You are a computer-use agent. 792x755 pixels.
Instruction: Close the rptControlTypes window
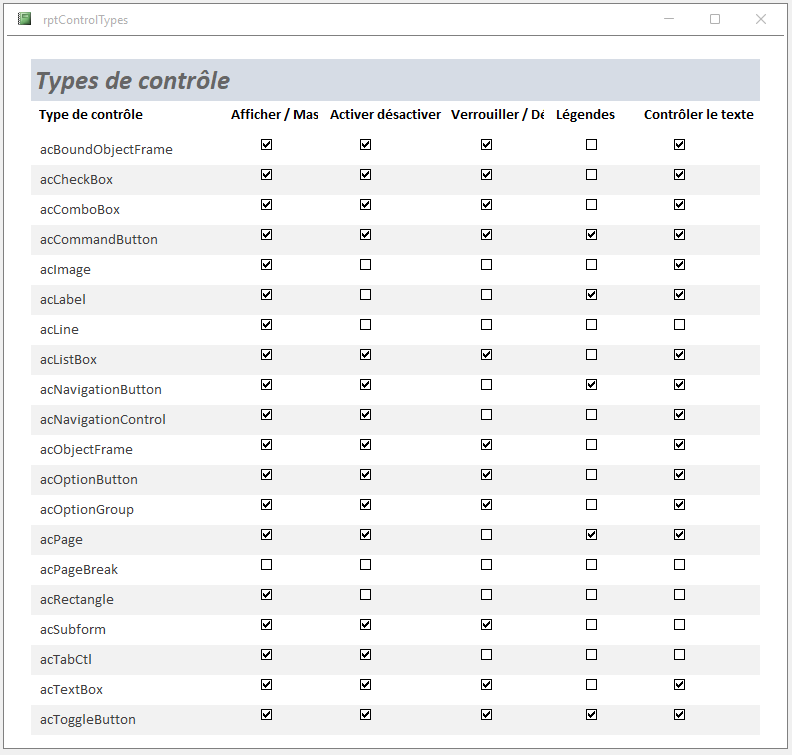tap(761, 19)
